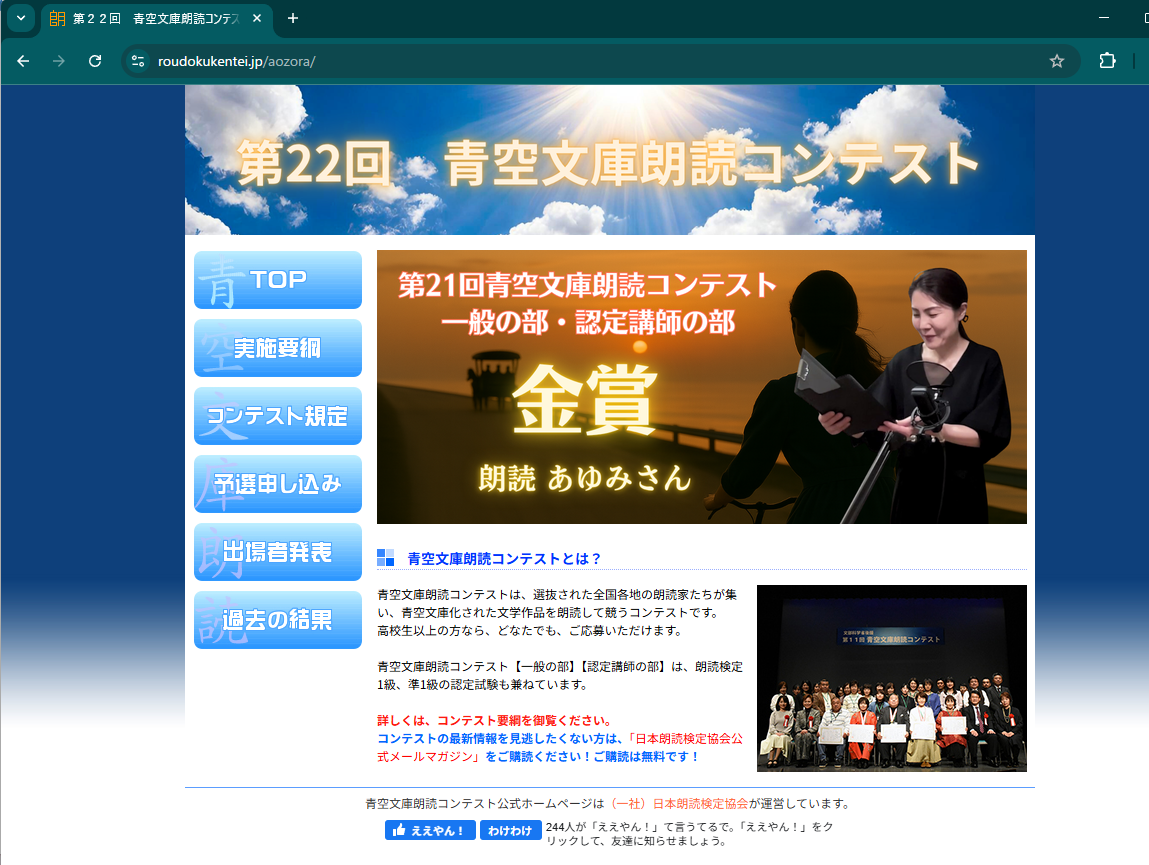Viewport: 1149px width, 865px height.
Task: Go forward to the next page
Action: [x=59, y=61]
